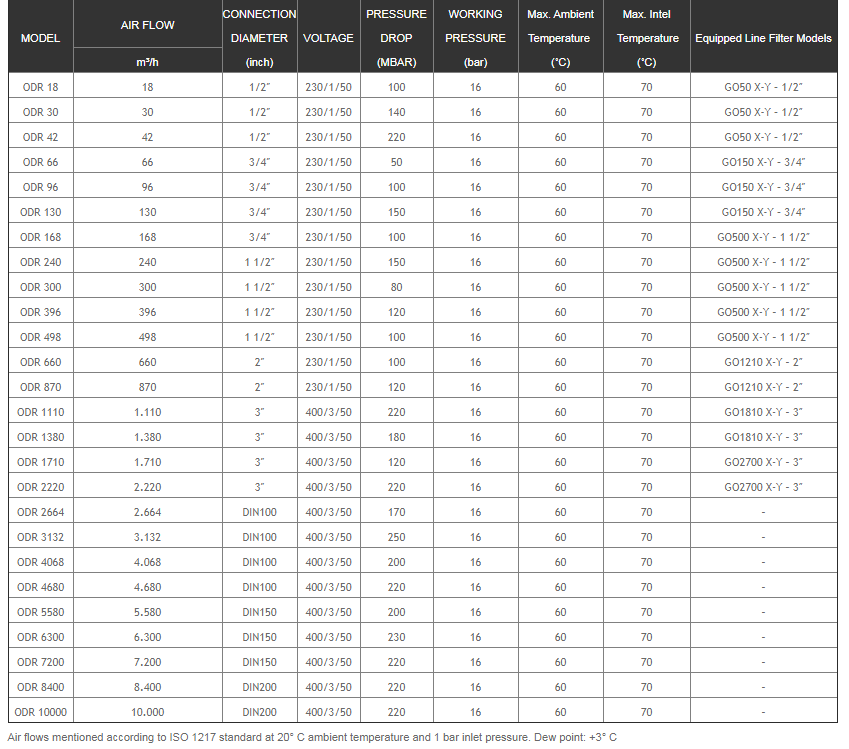
Task: Click the pressure drop value 250
Action: point(396,537)
